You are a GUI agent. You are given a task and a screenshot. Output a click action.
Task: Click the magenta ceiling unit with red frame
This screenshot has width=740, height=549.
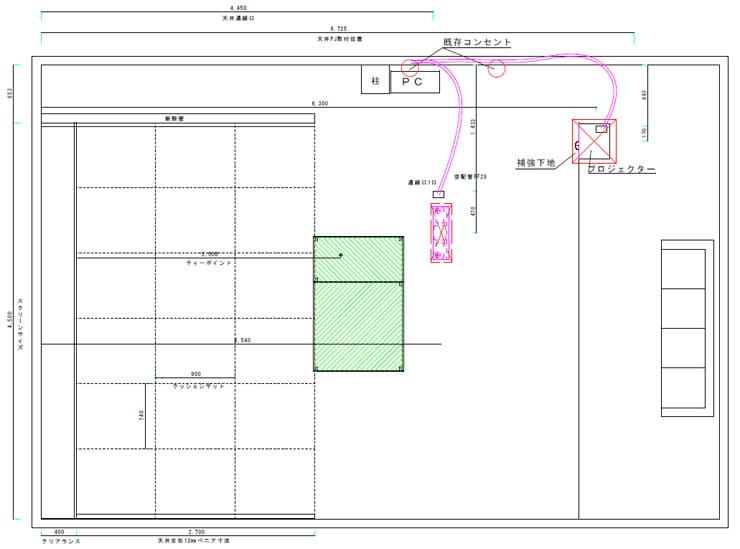point(440,233)
